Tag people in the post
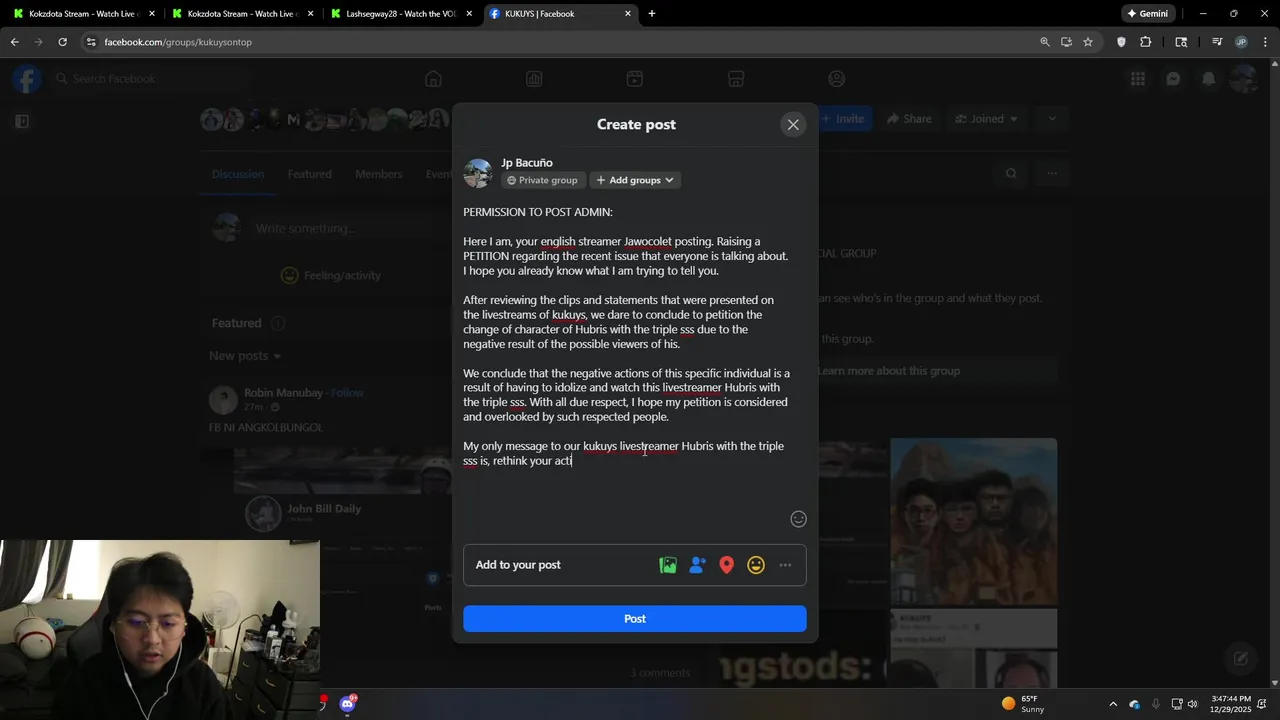Viewport: 1280px width, 720px height. click(x=697, y=565)
